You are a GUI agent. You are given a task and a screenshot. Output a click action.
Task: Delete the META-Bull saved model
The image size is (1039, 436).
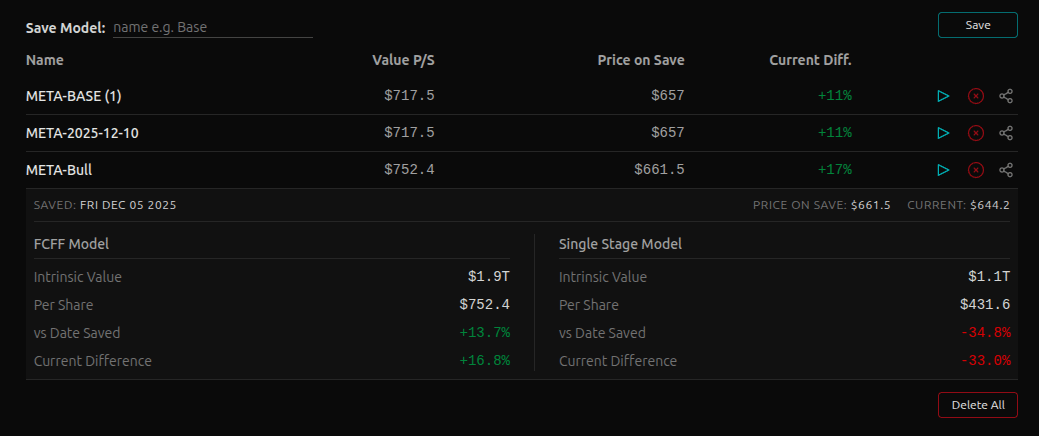pos(975,170)
